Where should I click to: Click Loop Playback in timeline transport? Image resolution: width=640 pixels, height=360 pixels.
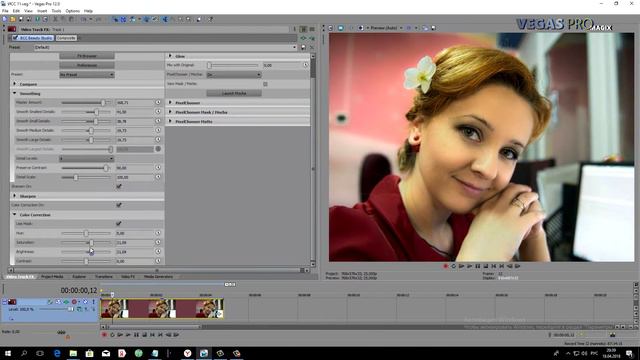click(112, 335)
